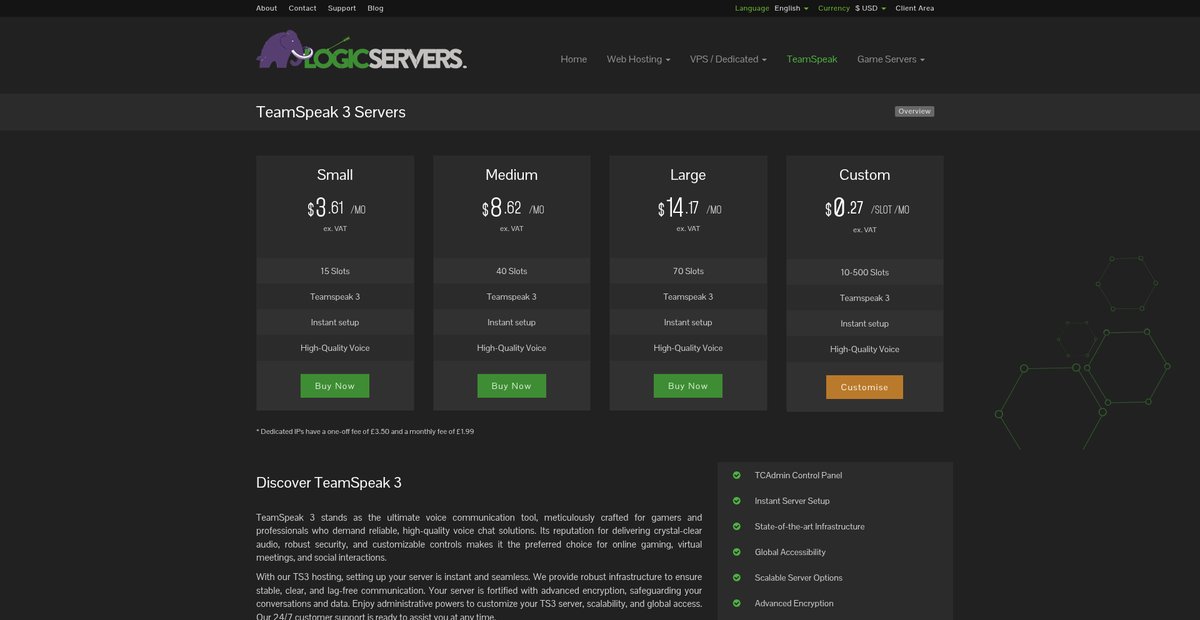Click the orange Customise button
Image resolution: width=1200 pixels, height=620 pixels.
click(x=864, y=387)
